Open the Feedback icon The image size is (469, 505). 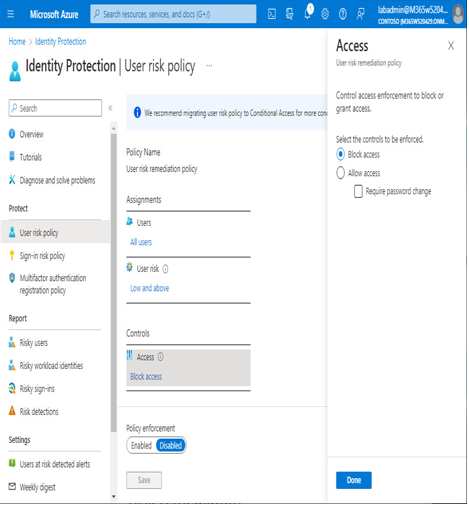pyautogui.click(x=360, y=14)
